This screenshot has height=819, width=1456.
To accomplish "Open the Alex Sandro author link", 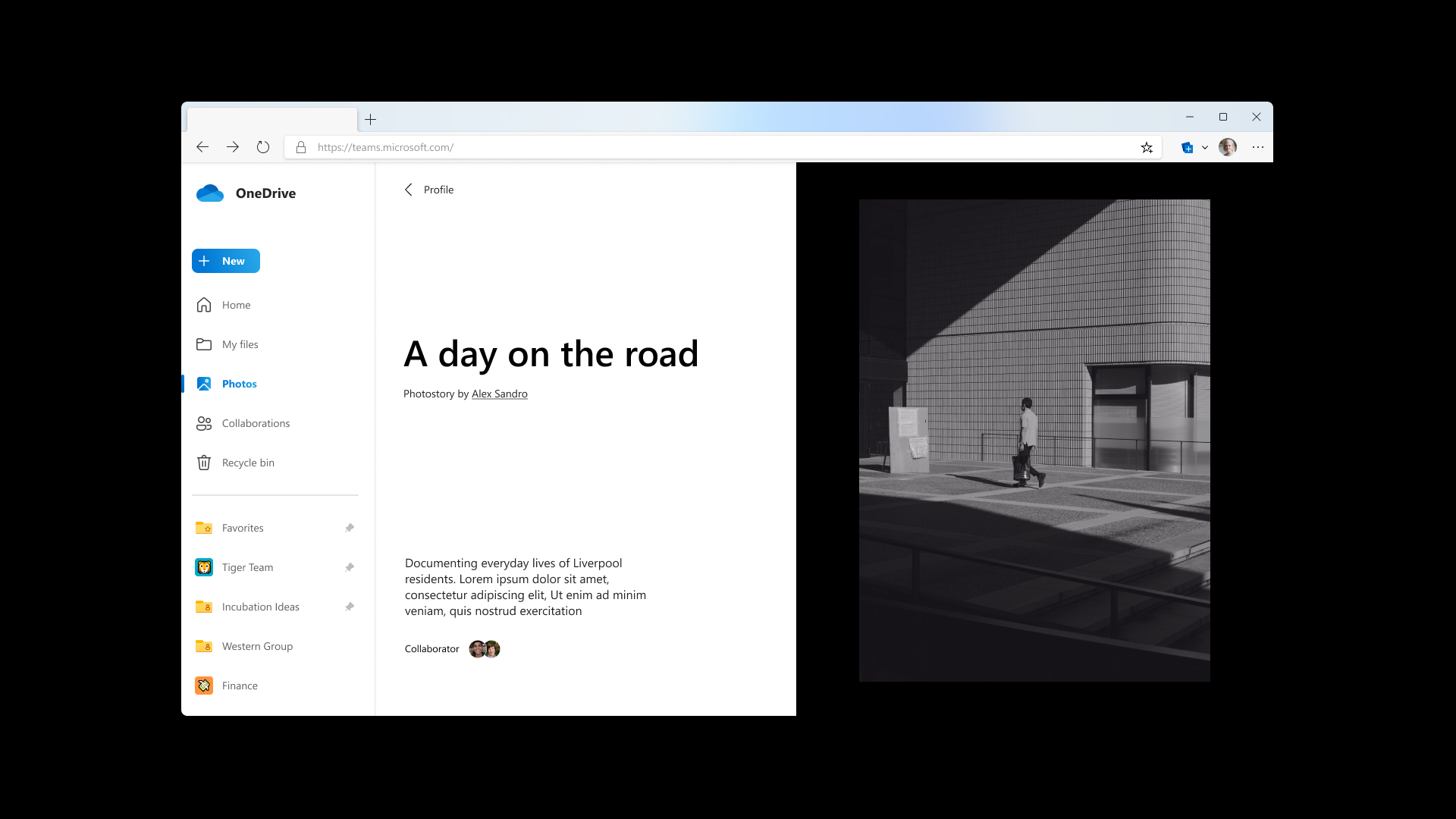I will [499, 394].
